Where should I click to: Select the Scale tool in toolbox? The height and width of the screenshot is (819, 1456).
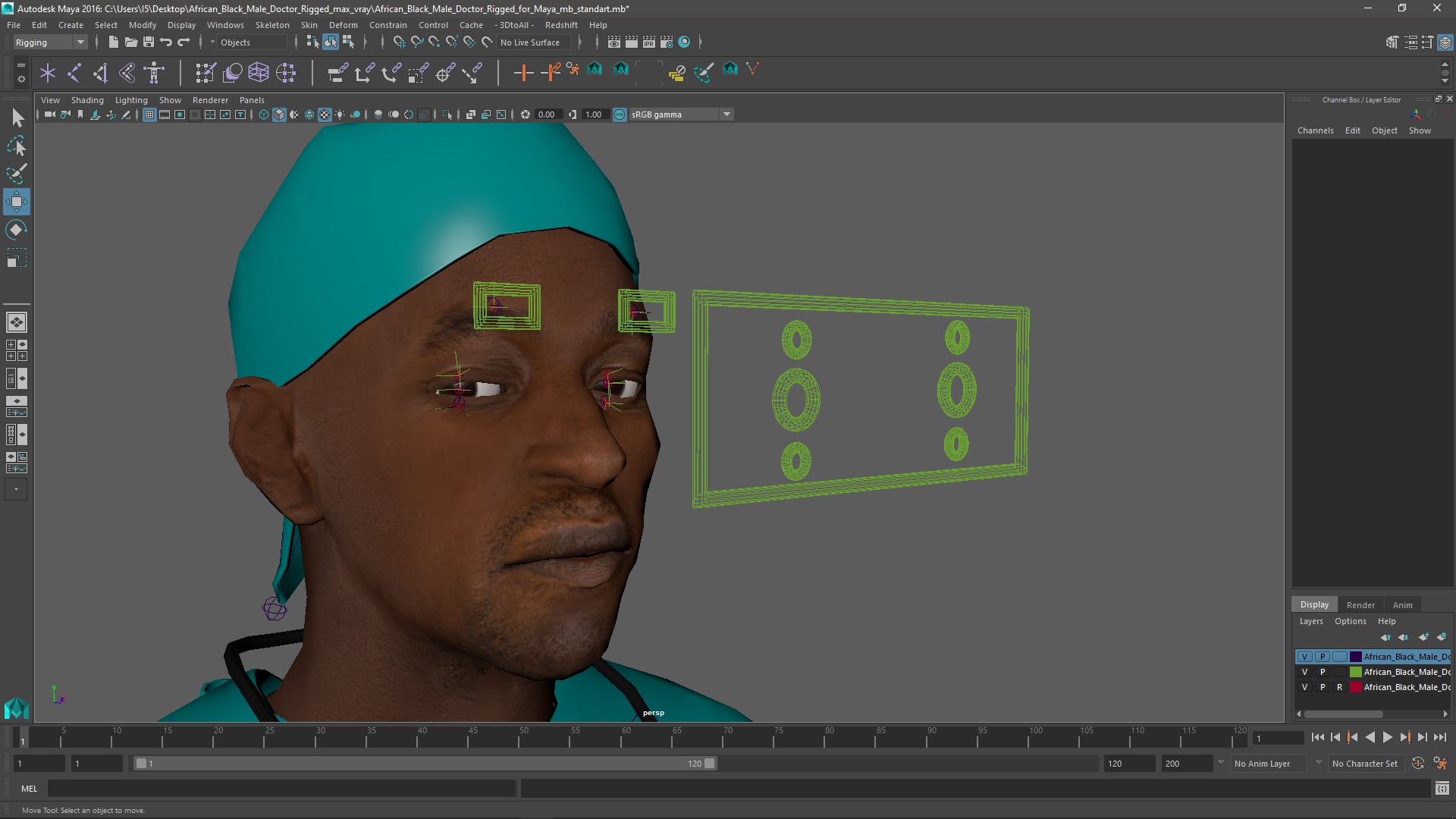[17, 259]
